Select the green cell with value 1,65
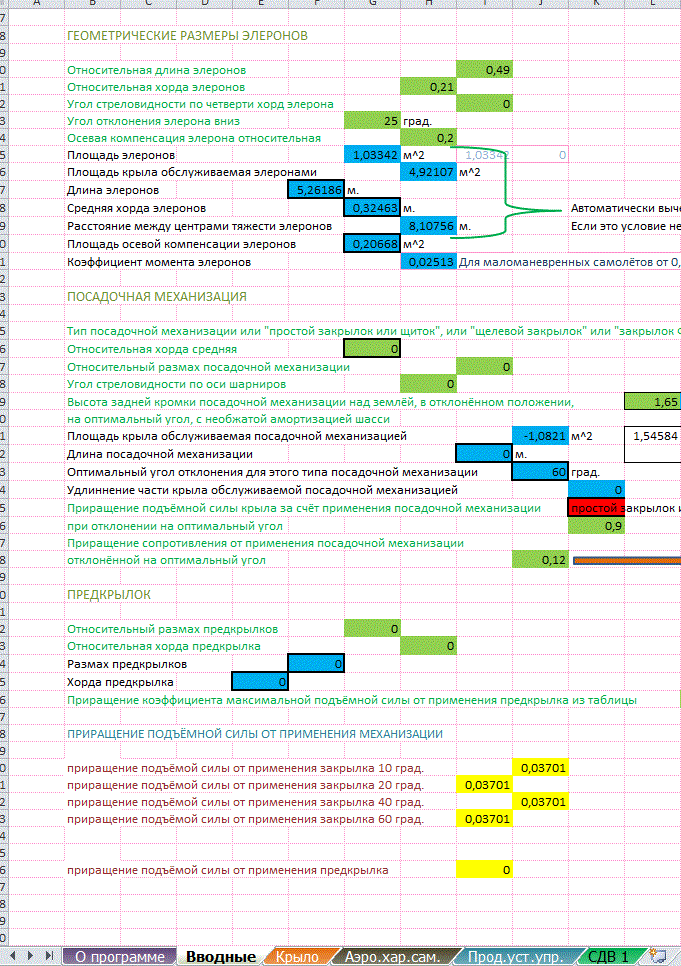Viewport: 681px width, 966px height. click(652, 401)
